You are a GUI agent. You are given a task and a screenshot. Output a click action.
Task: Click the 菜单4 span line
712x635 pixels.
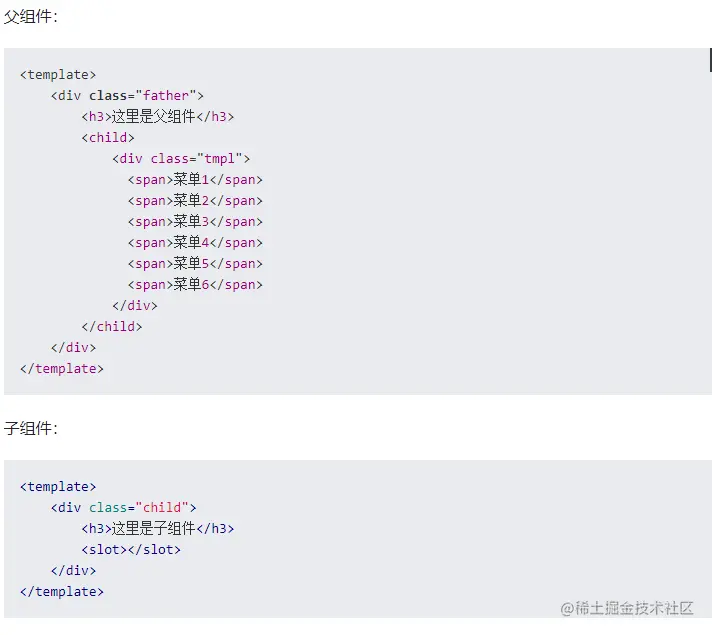[195, 242]
